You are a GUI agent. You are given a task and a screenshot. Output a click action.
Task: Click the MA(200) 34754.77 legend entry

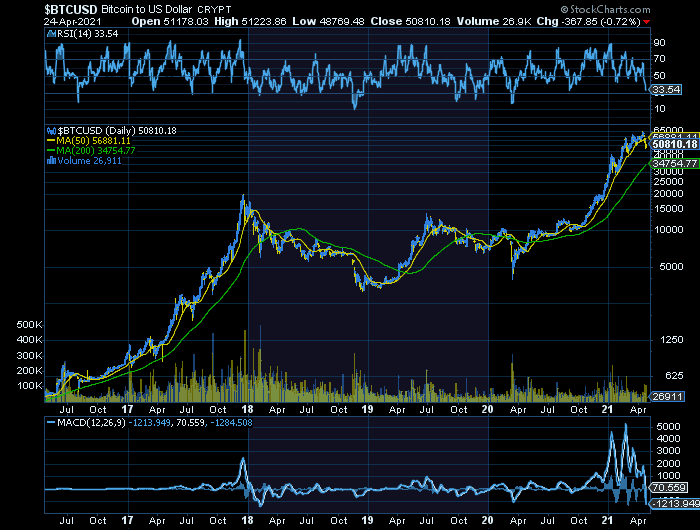[96, 150]
